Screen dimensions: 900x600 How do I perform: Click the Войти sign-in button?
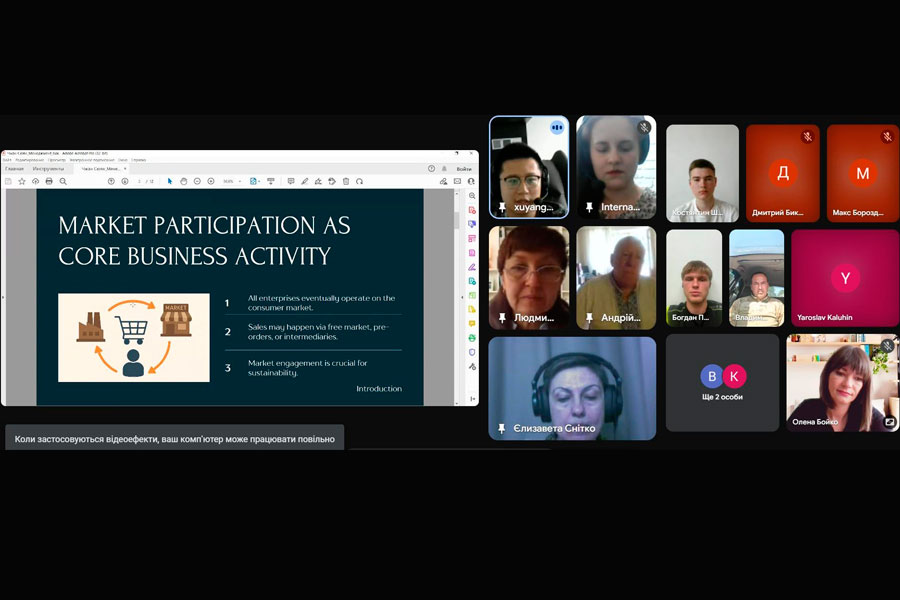464,169
